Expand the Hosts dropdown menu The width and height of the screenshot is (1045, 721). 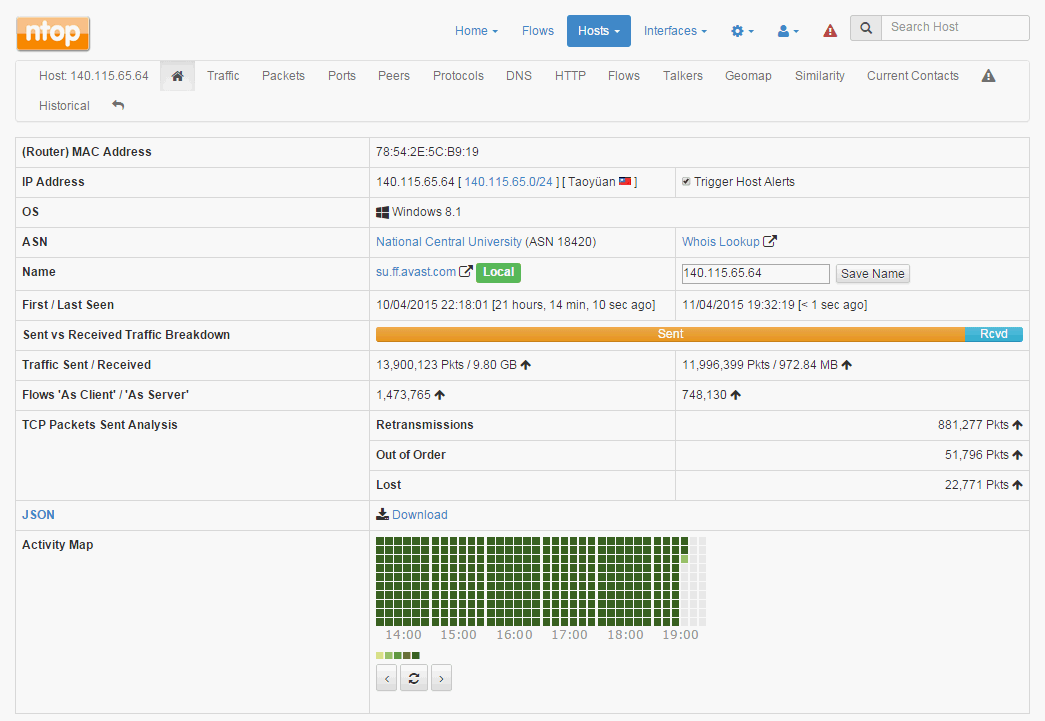click(598, 31)
